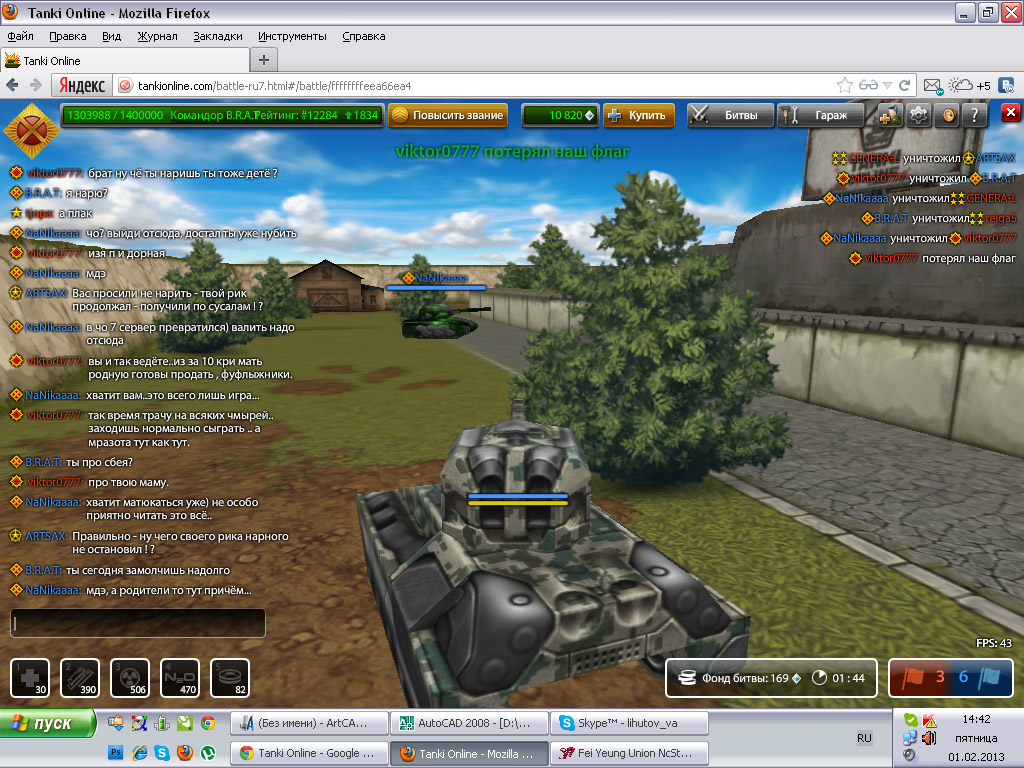Viewport: 1024px width, 768px height.
Task: Switch to AutoCAD 2008 taskbar window
Action: [469, 723]
